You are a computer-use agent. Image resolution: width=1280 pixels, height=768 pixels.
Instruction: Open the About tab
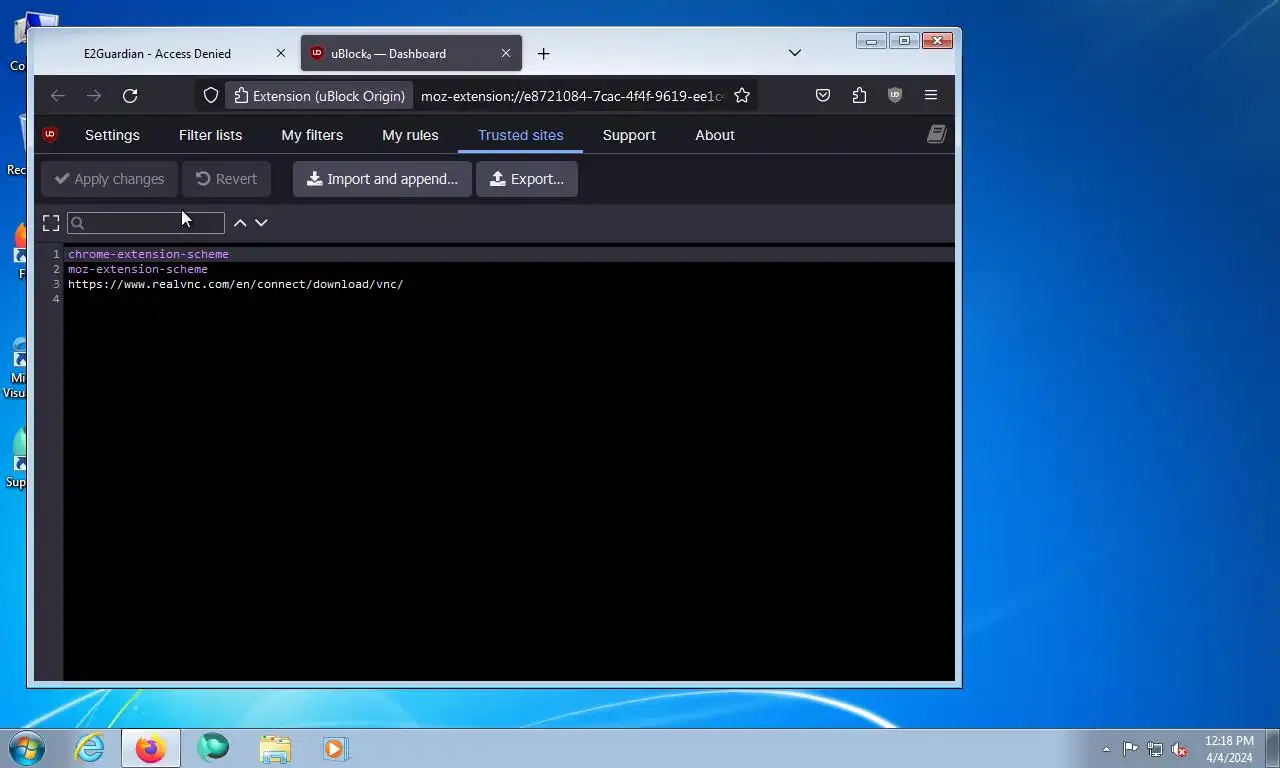point(715,135)
